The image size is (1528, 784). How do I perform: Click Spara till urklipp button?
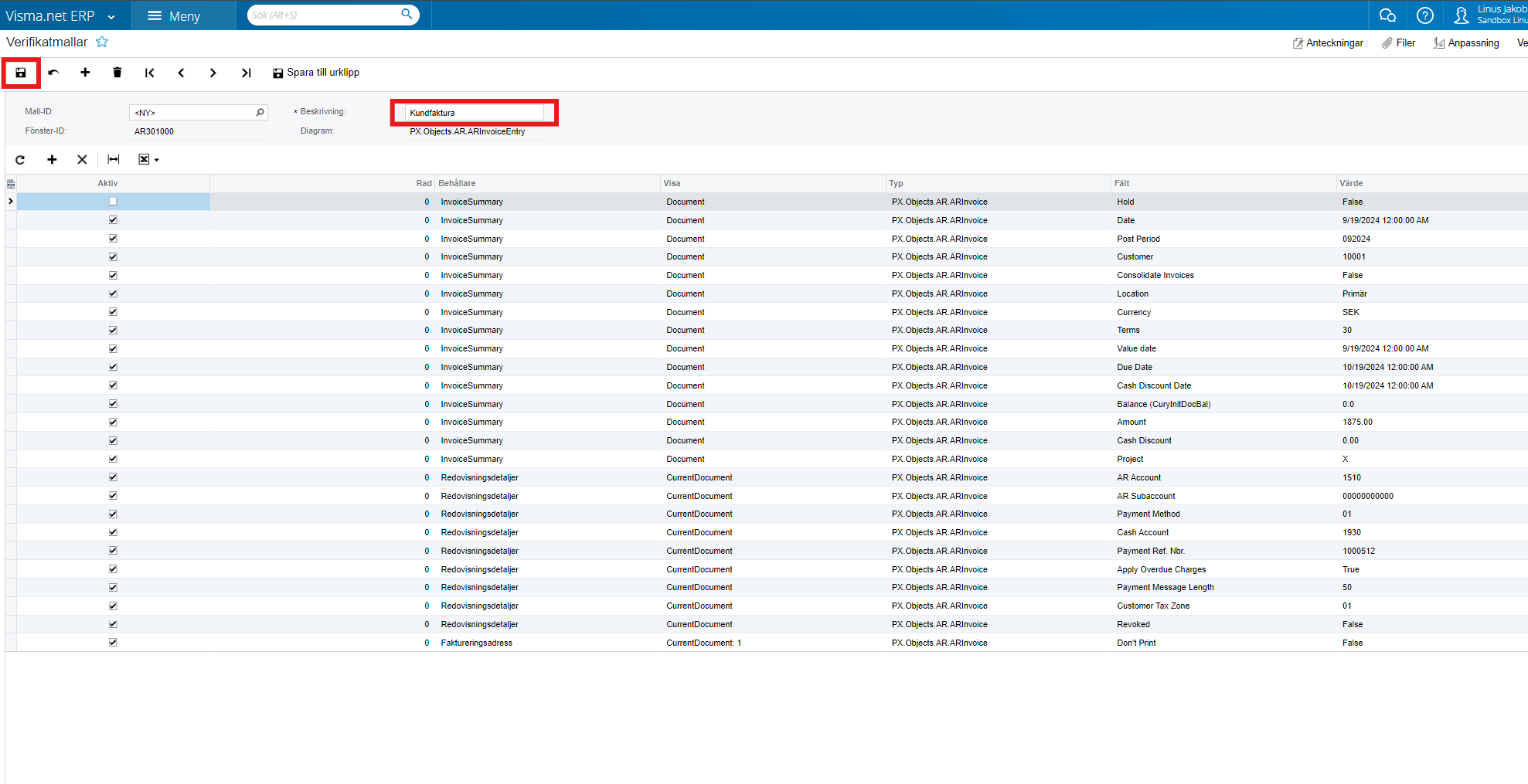coord(316,73)
